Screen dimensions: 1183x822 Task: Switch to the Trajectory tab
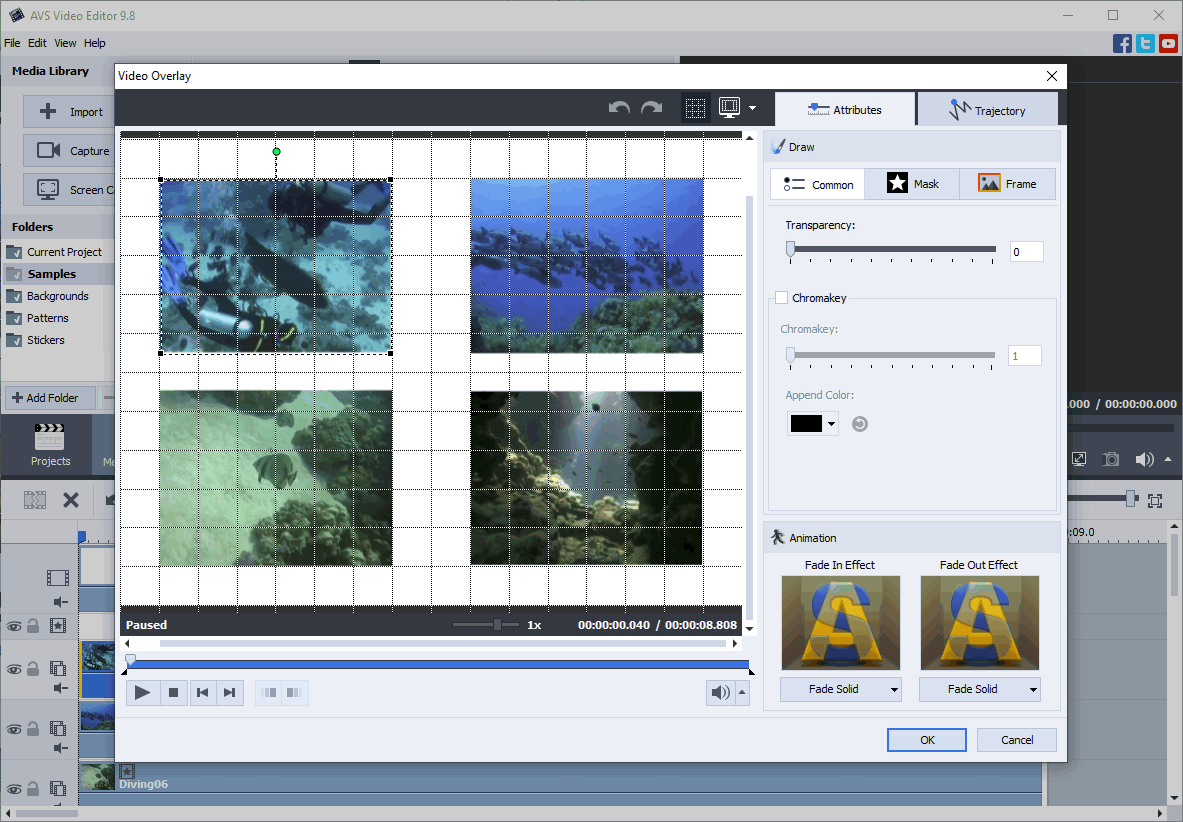coord(988,108)
